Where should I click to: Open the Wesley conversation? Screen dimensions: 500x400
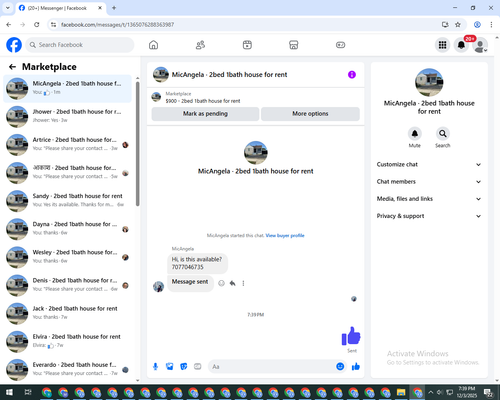pos(67,257)
